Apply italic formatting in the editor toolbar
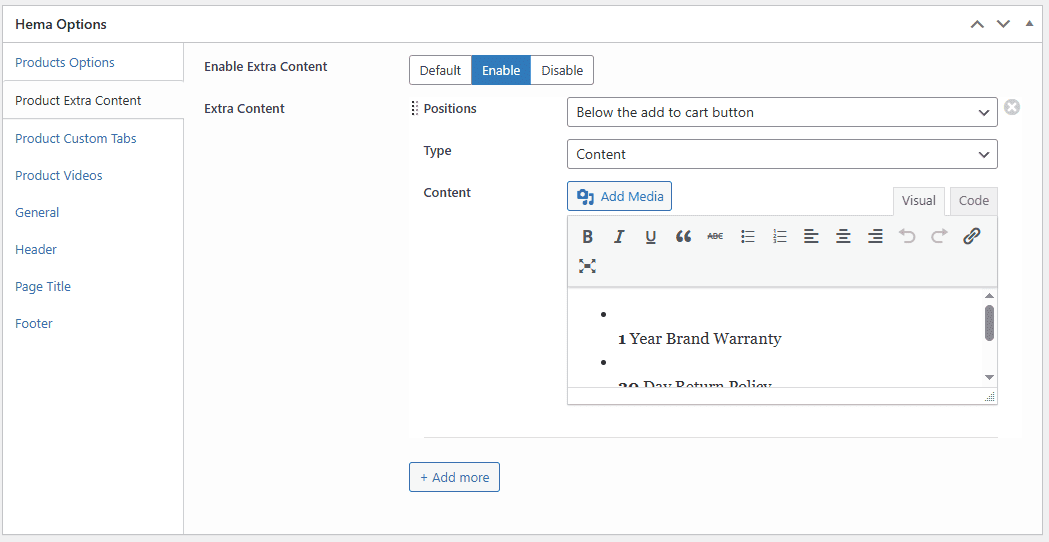Screen dimensions: 1049x542 pos(619,237)
